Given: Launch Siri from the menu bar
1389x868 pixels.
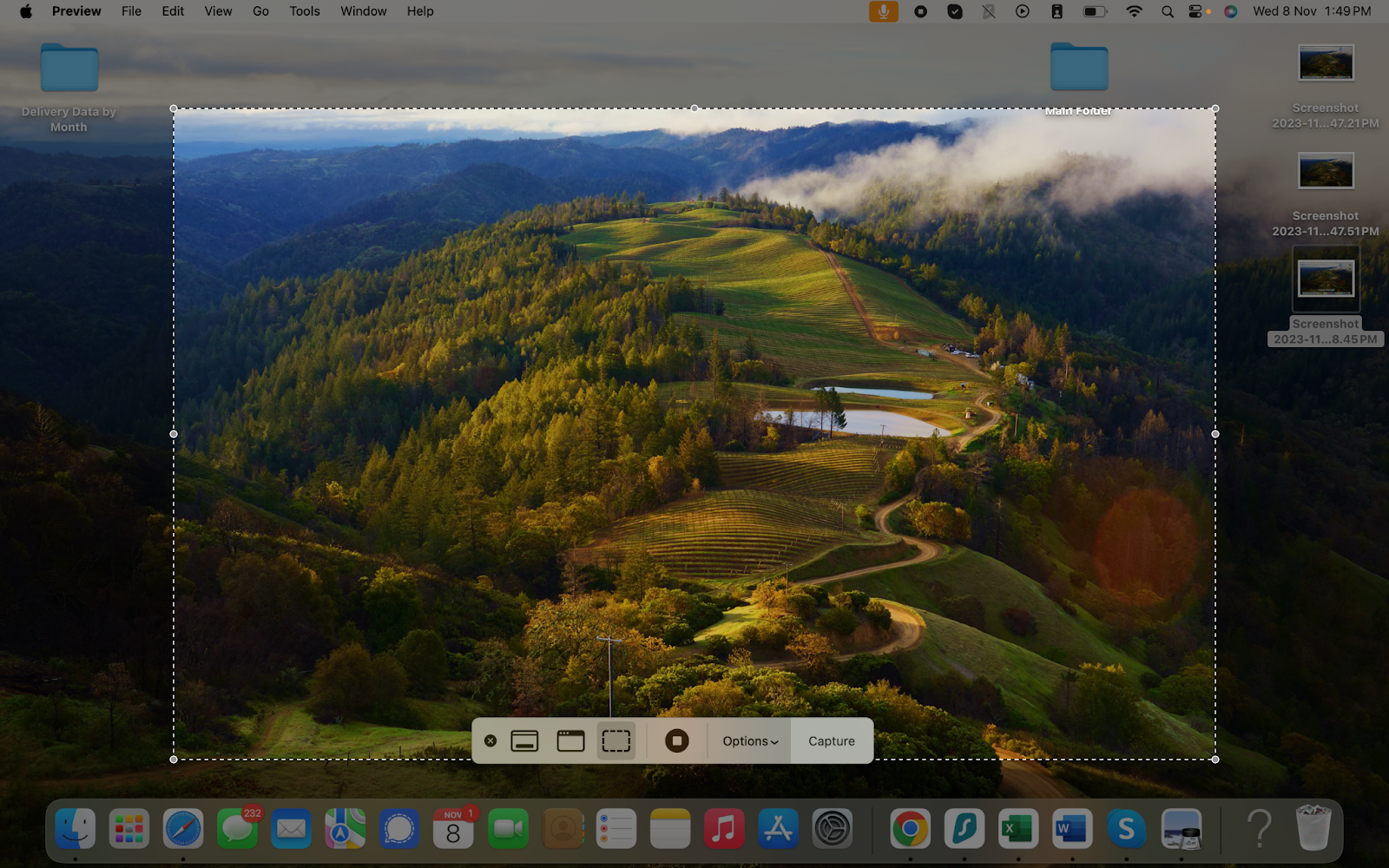Looking at the screenshot, I should pyautogui.click(x=1230, y=11).
